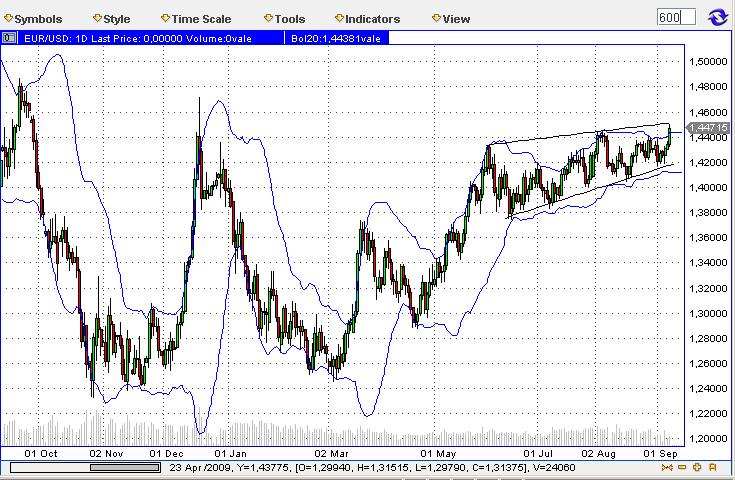
Task: Open the Style menu
Action: pos(112,19)
